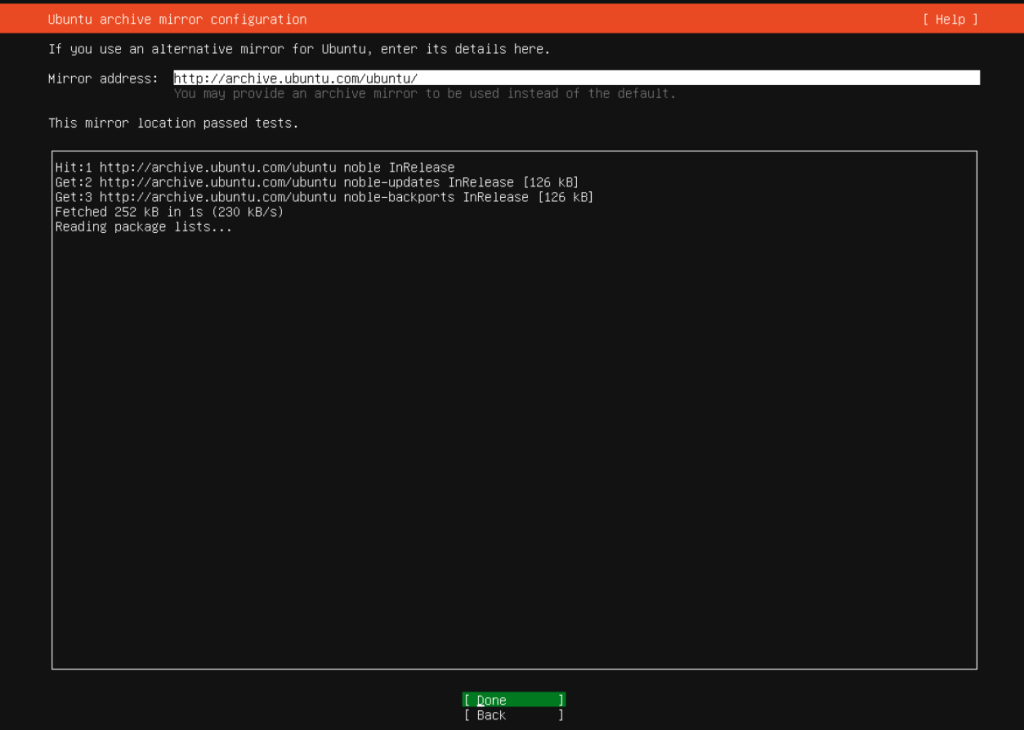
Task: Focus the Mirror address input field
Action: tap(576, 78)
